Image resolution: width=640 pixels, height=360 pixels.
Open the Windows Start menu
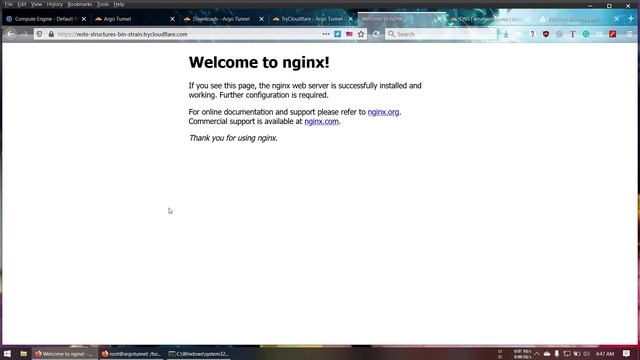click(x=7, y=353)
